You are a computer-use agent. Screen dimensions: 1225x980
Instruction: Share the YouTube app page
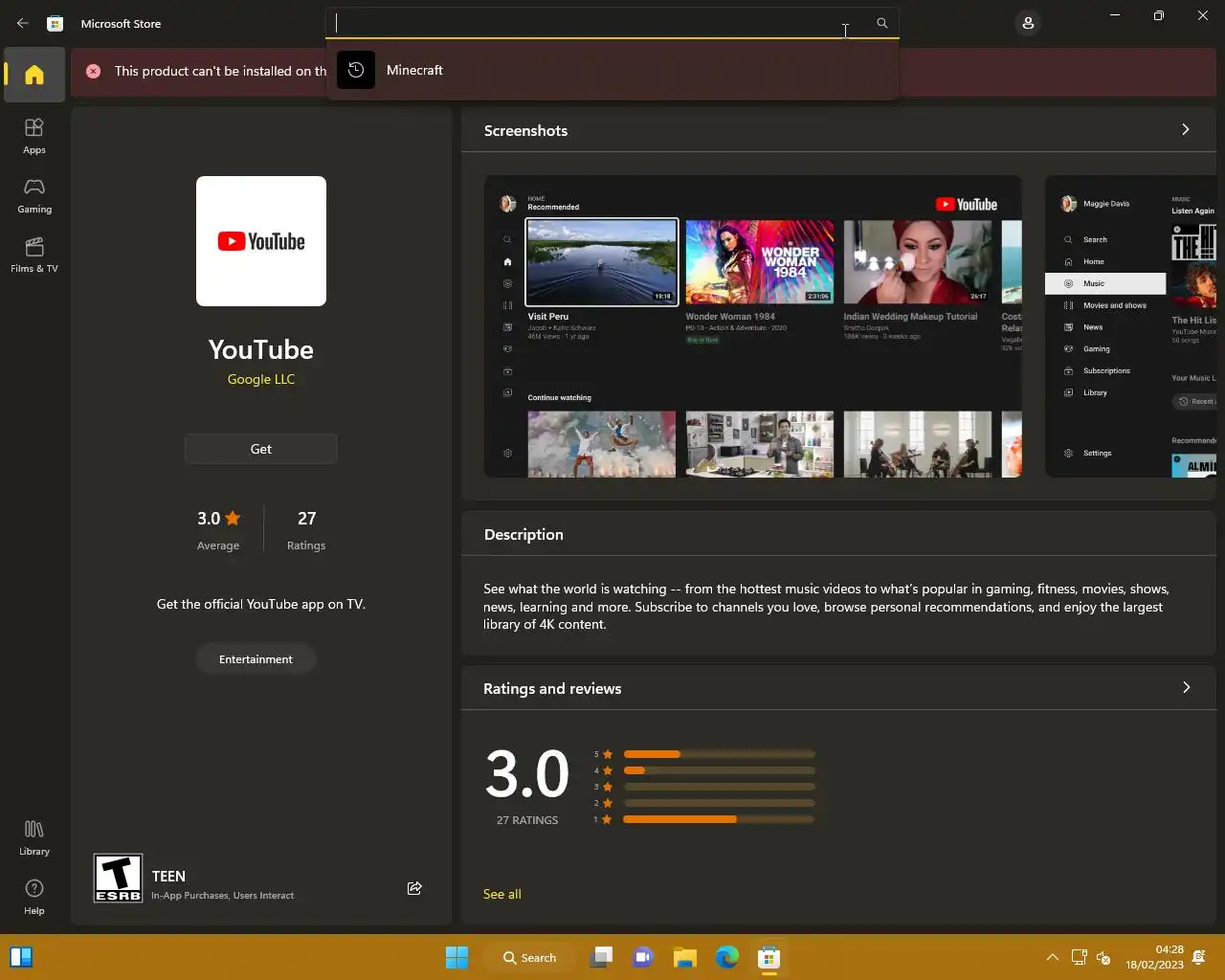click(414, 888)
